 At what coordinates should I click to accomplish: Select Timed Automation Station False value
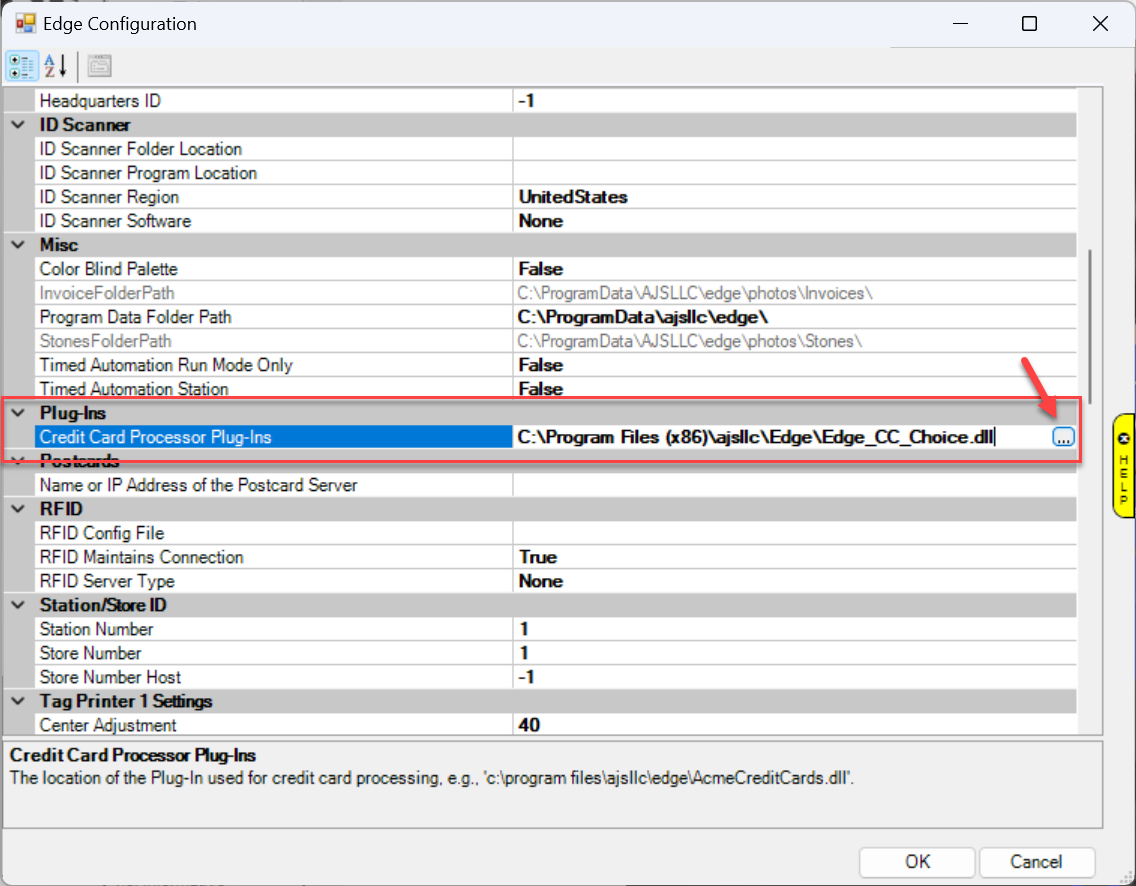click(x=540, y=389)
